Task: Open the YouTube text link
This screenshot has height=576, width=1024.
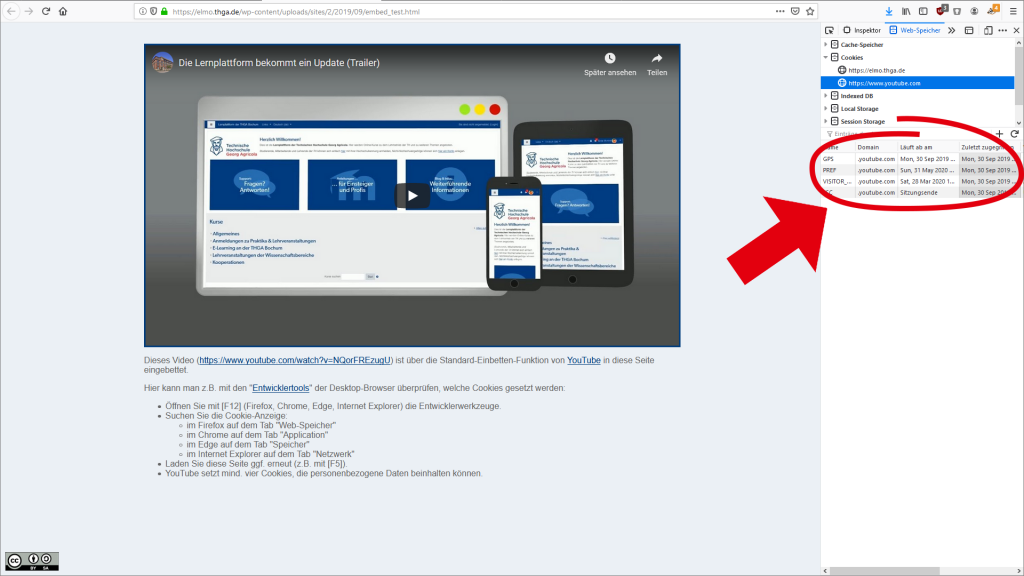Action: point(584,360)
